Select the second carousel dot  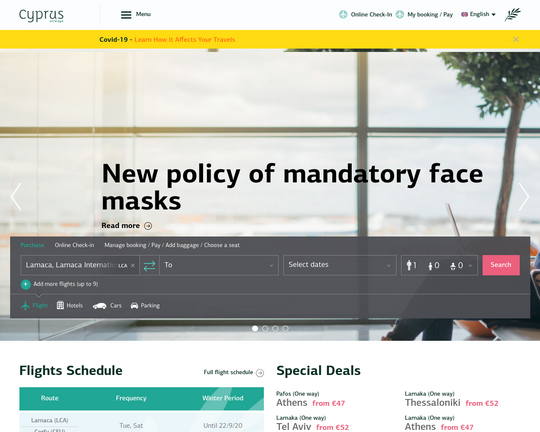[265, 329]
